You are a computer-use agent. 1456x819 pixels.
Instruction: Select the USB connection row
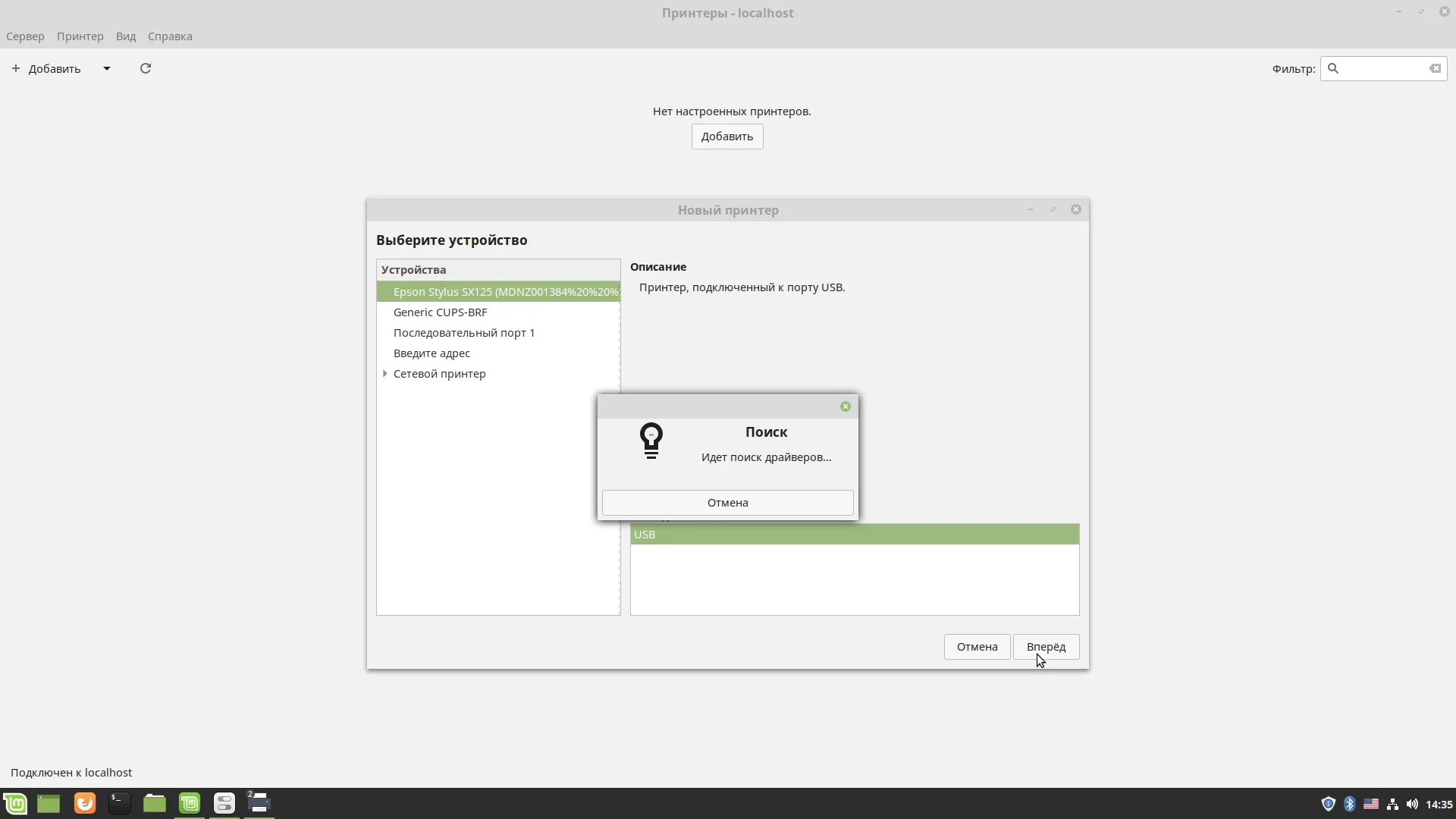854,535
